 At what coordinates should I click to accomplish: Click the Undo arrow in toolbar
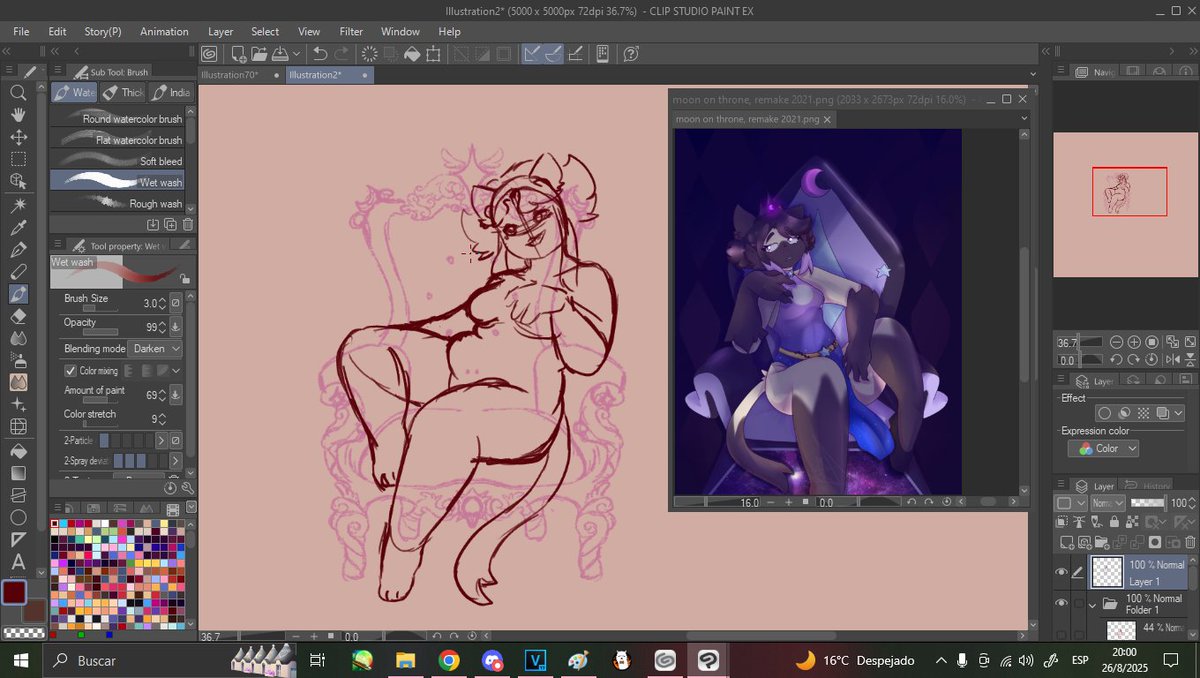pos(320,54)
